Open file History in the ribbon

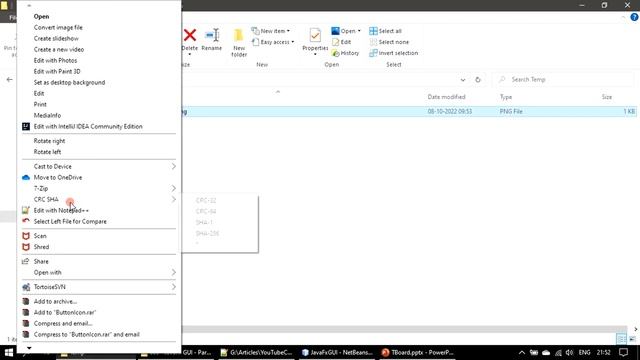coord(345,53)
